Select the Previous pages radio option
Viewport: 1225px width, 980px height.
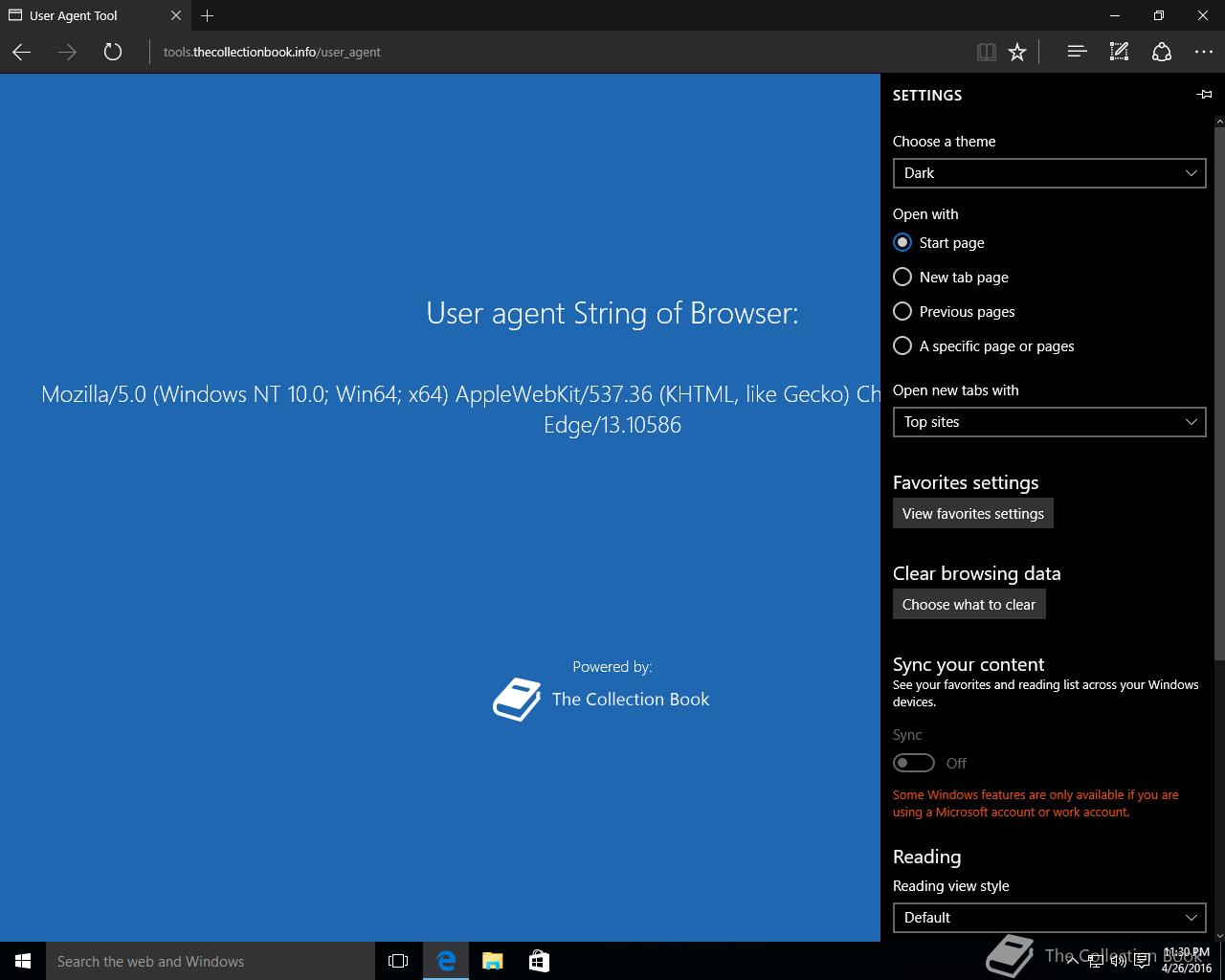(953, 312)
